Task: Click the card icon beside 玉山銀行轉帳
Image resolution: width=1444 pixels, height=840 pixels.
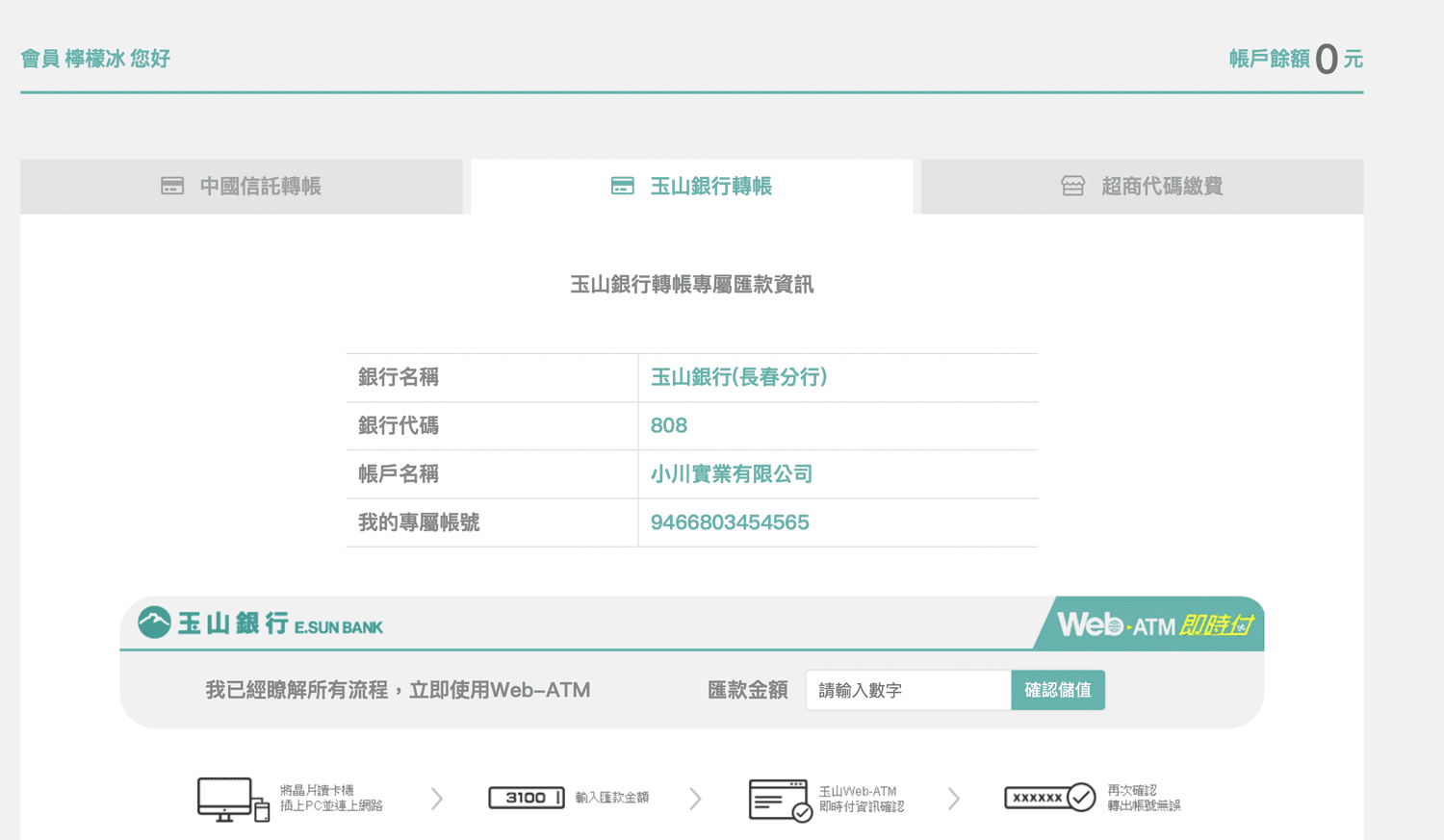Action: click(x=623, y=186)
